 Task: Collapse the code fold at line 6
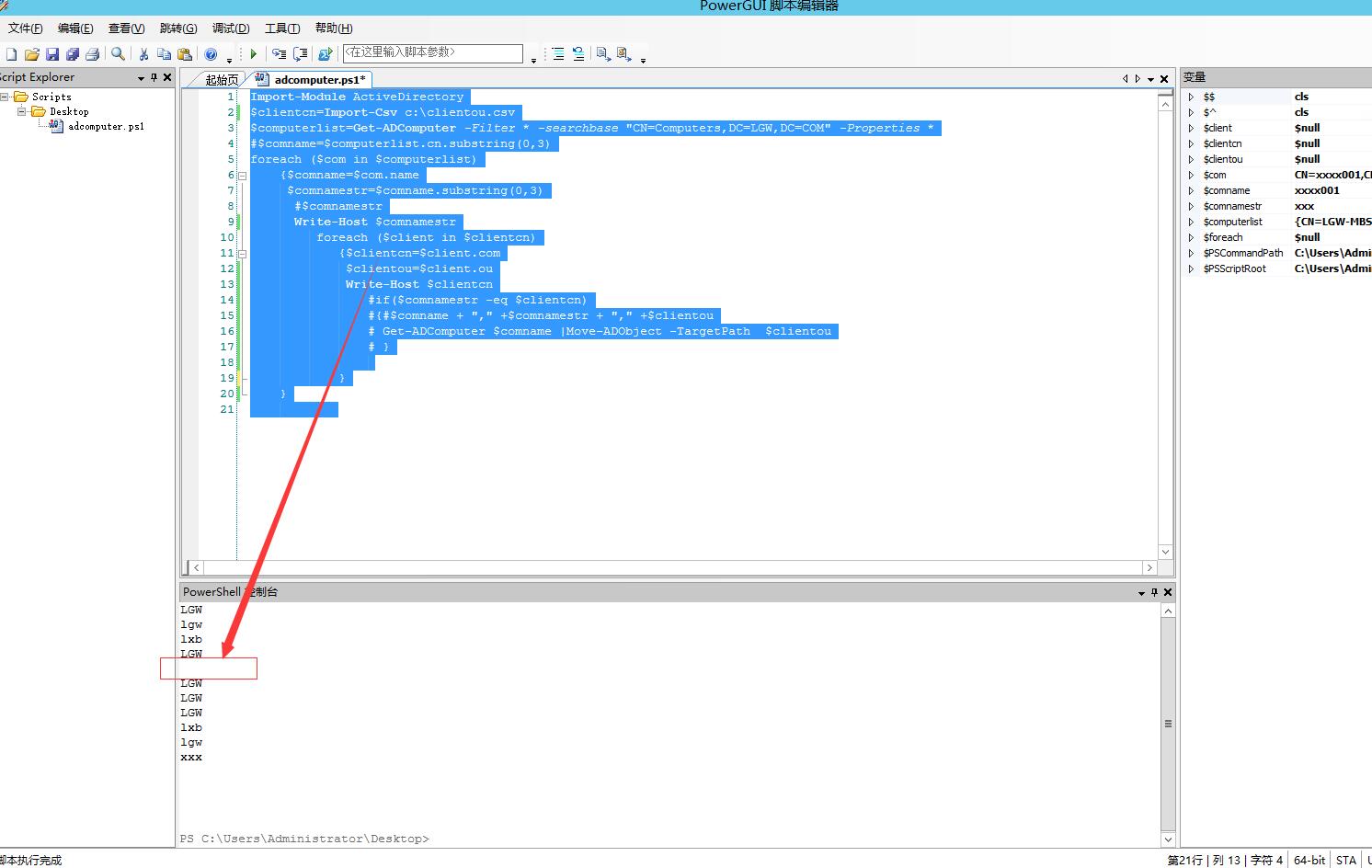(x=243, y=175)
